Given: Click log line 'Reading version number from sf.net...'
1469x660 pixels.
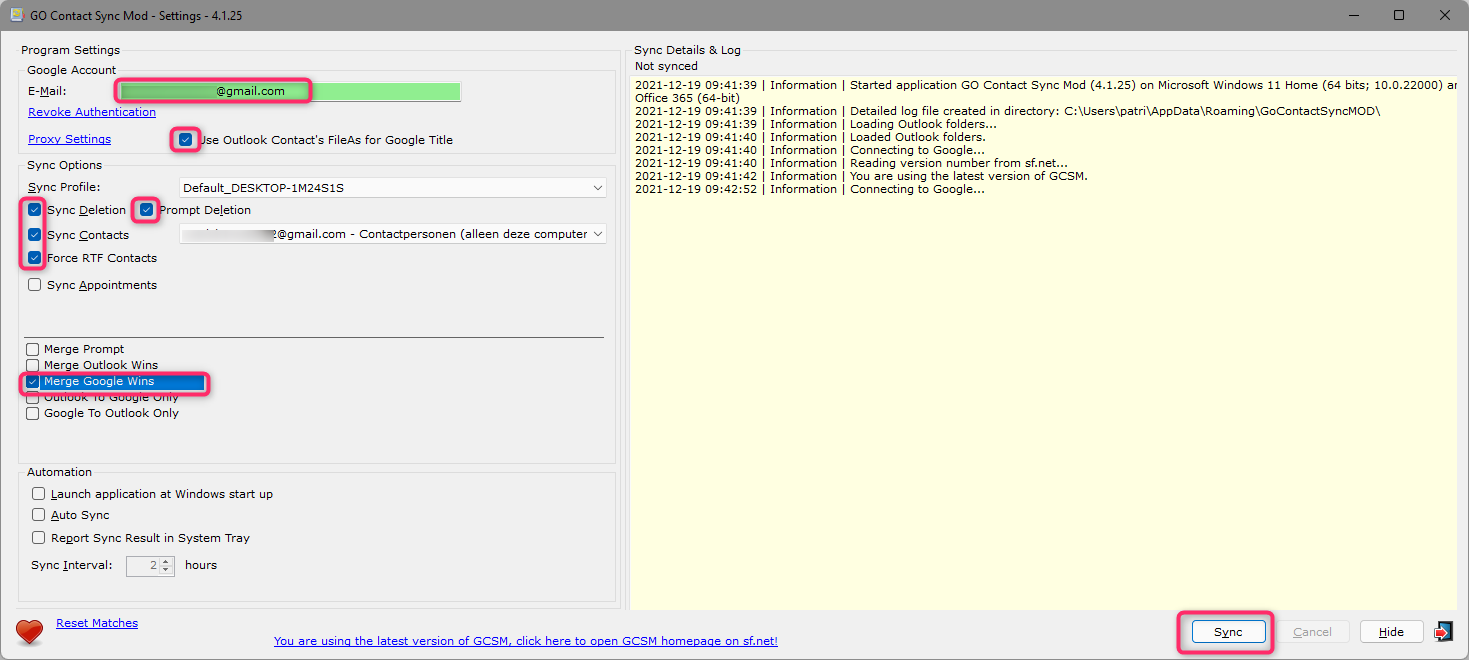Looking at the screenshot, I should (x=852, y=163).
